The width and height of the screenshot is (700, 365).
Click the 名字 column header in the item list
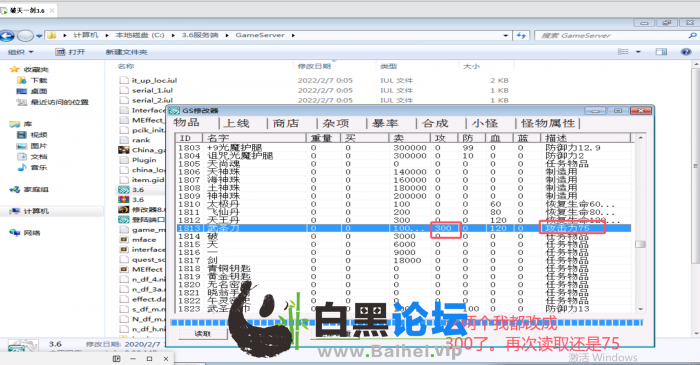click(254, 138)
